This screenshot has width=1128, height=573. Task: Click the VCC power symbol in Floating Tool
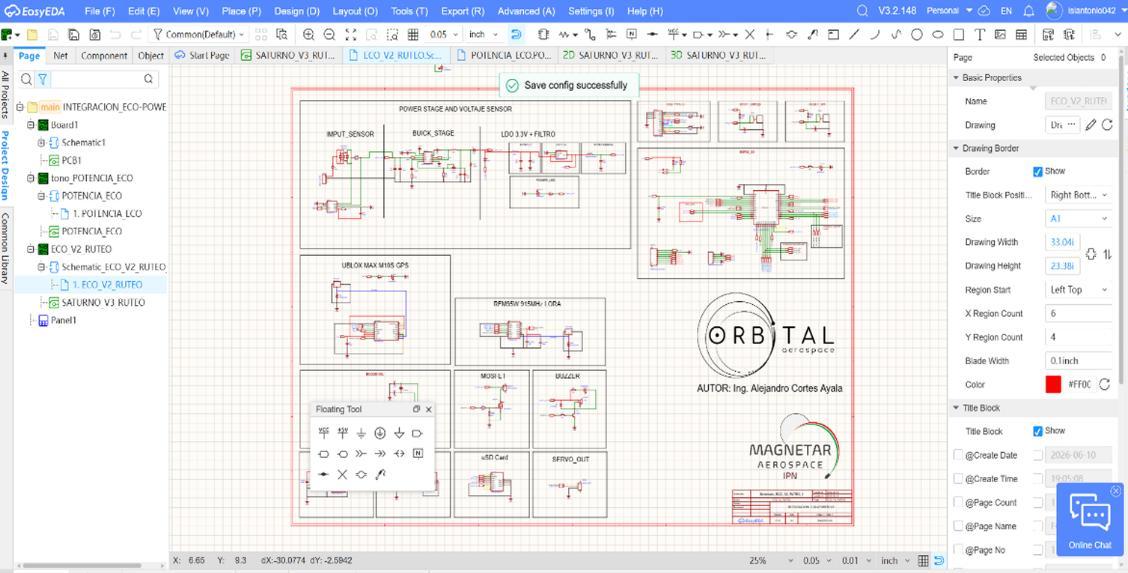click(324, 433)
